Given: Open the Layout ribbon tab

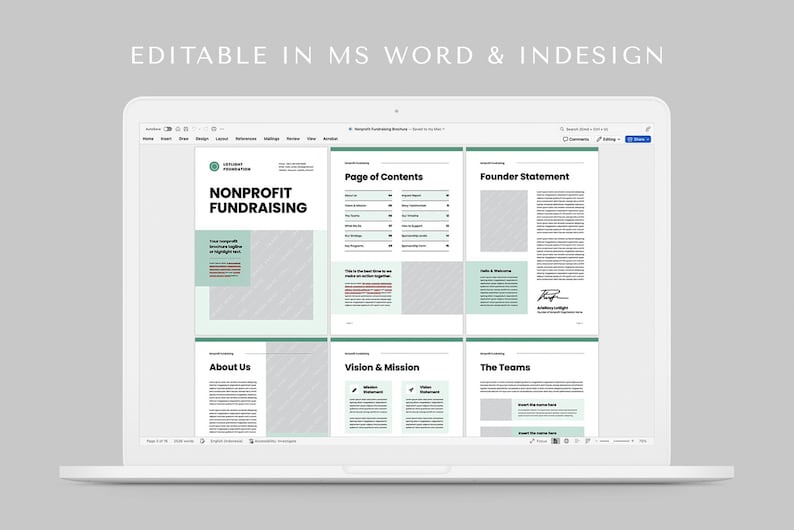Looking at the screenshot, I should 222,139.
